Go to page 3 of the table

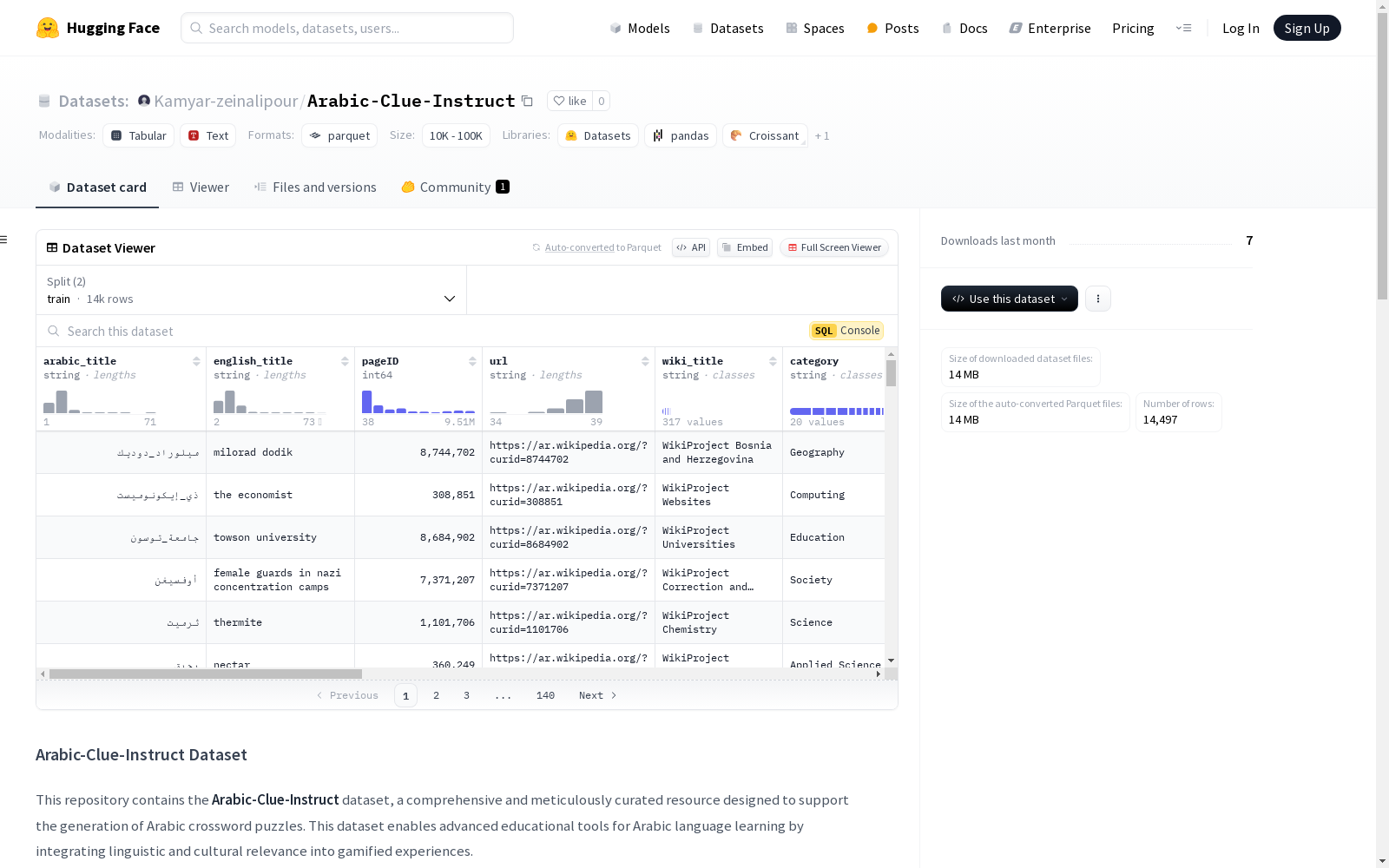click(466, 695)
